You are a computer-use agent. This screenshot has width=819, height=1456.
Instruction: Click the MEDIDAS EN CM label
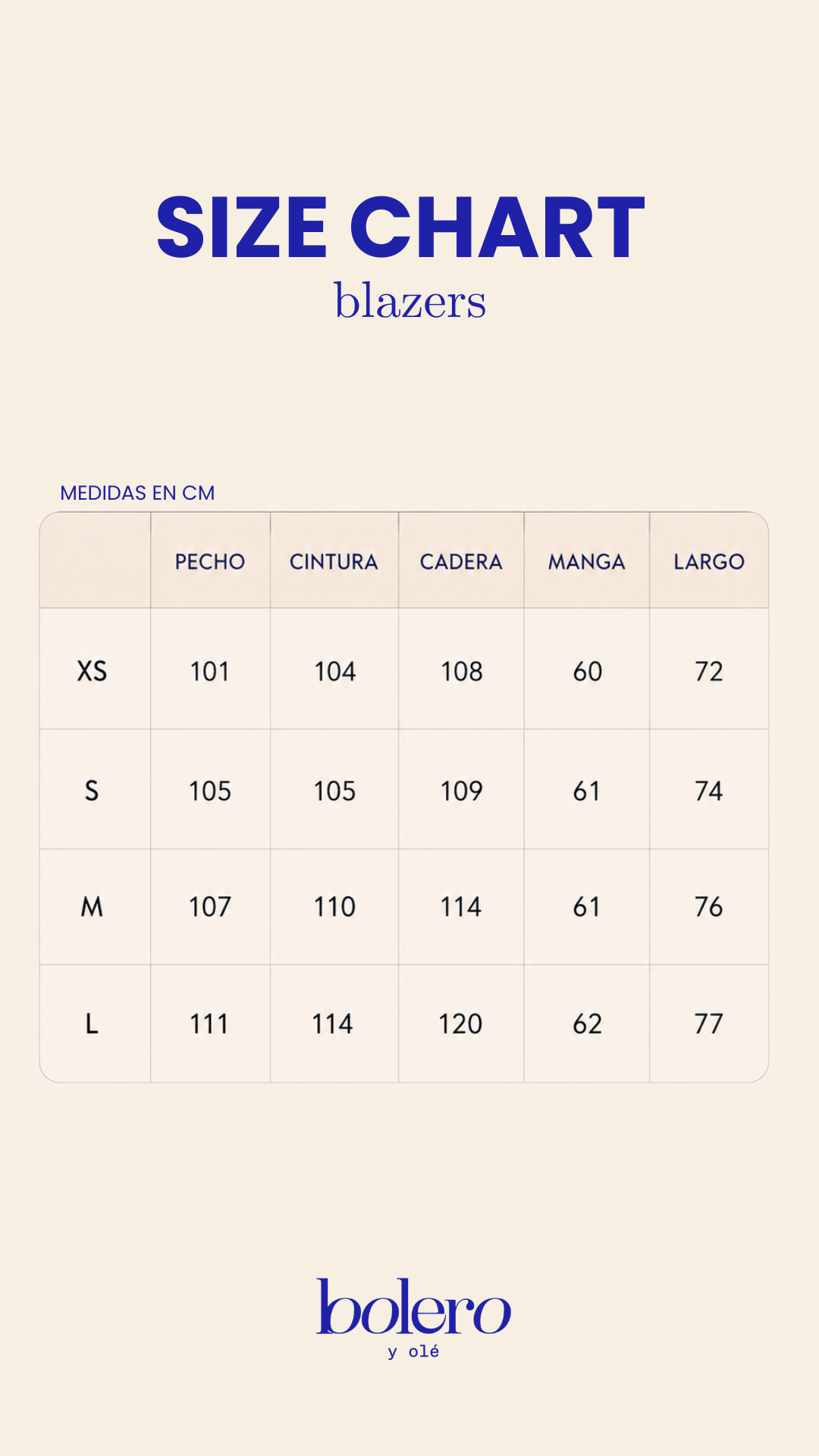pos(137,493)
